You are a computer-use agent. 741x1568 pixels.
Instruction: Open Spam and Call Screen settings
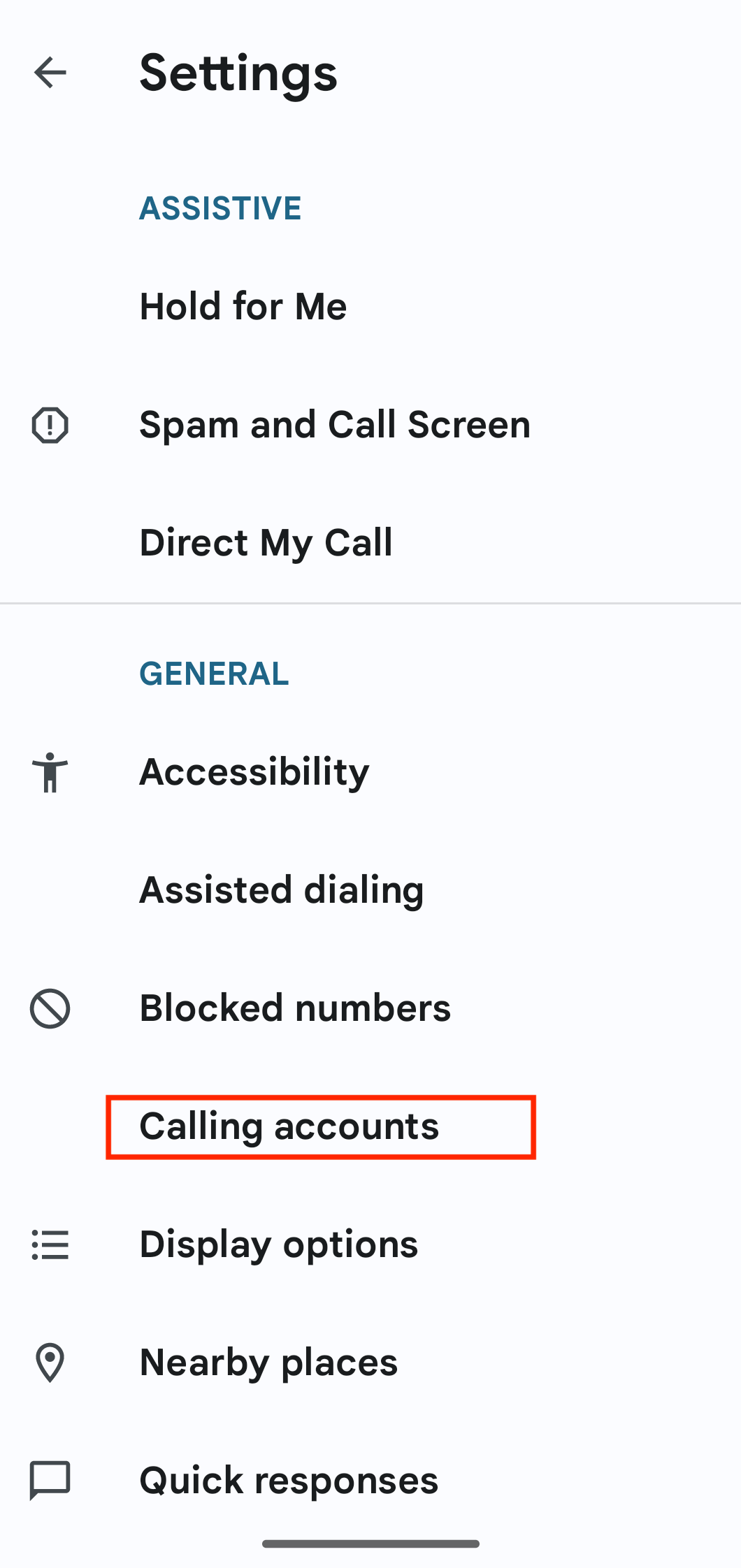tap(334, 424)
